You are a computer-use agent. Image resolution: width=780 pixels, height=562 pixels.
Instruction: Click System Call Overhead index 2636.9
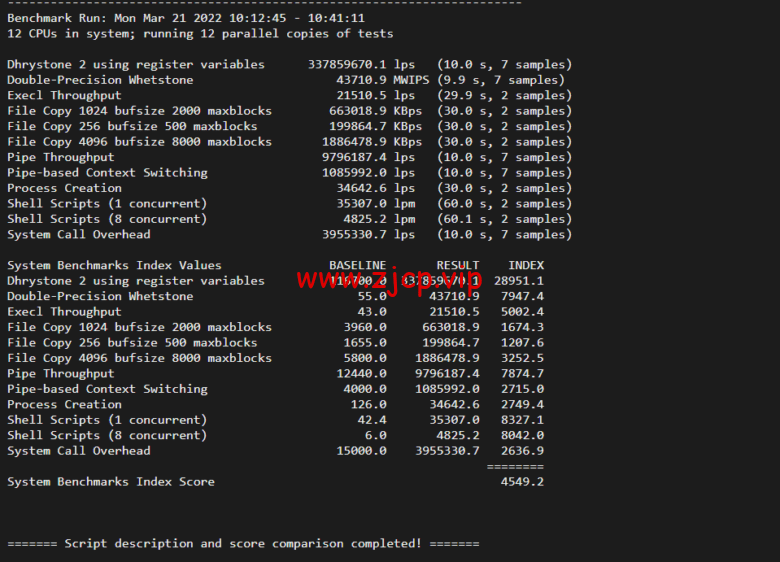(x=523, y=450)
